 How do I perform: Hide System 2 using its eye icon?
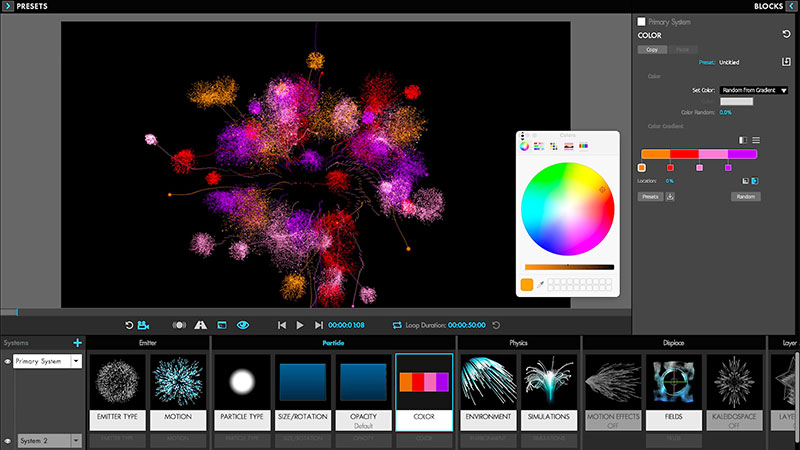(x=7, y=440)
